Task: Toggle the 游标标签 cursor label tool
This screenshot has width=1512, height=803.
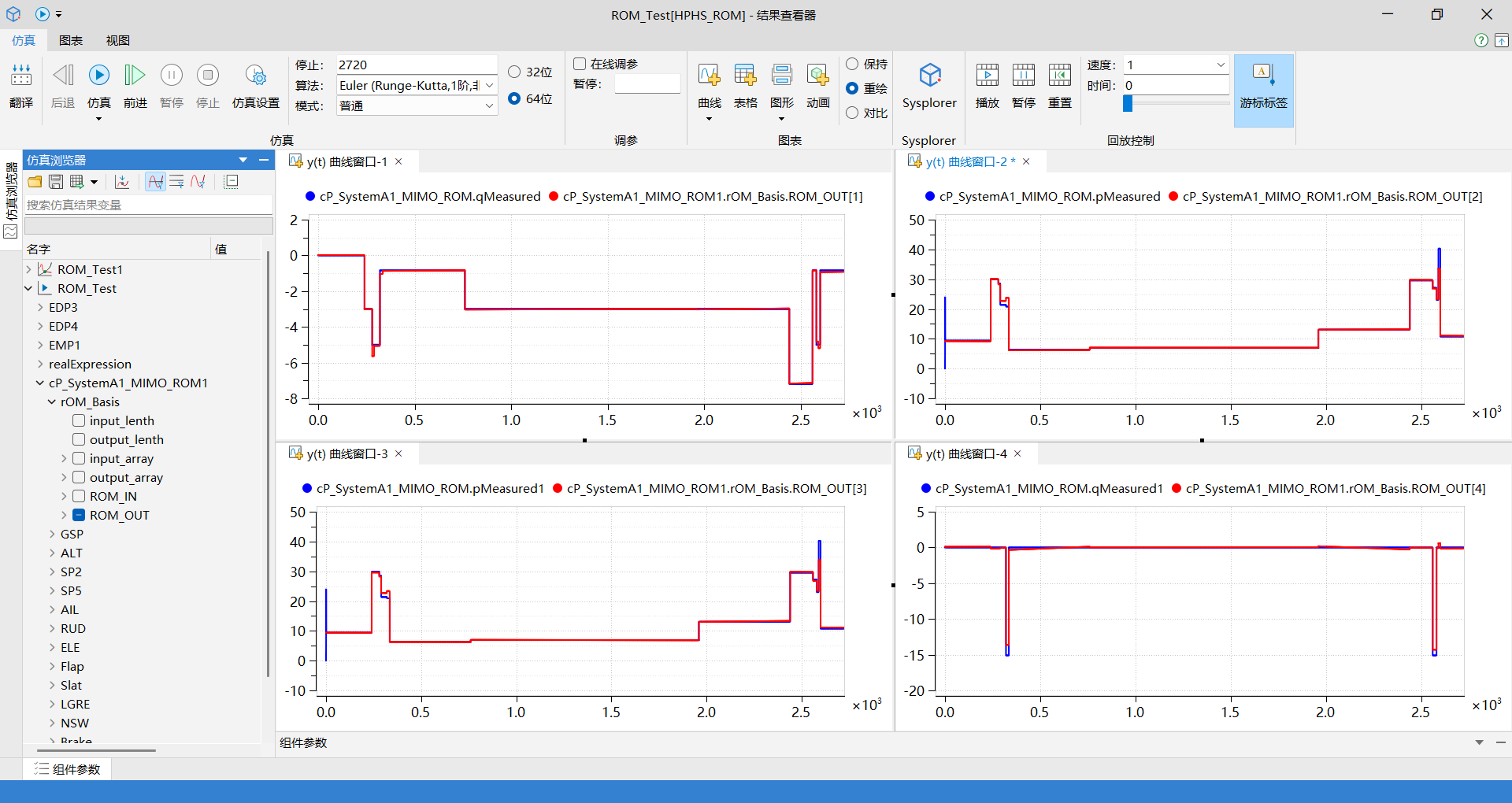Action: pos(1263,76)
